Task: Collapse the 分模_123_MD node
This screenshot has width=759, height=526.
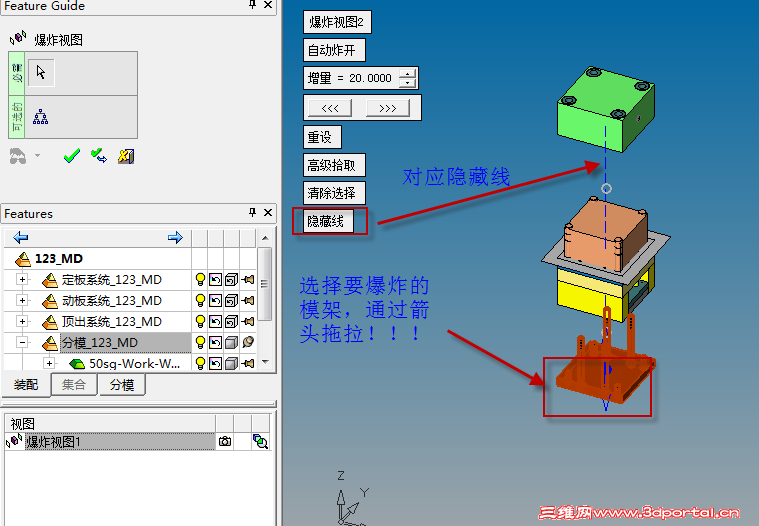Action: pos(22,342)
